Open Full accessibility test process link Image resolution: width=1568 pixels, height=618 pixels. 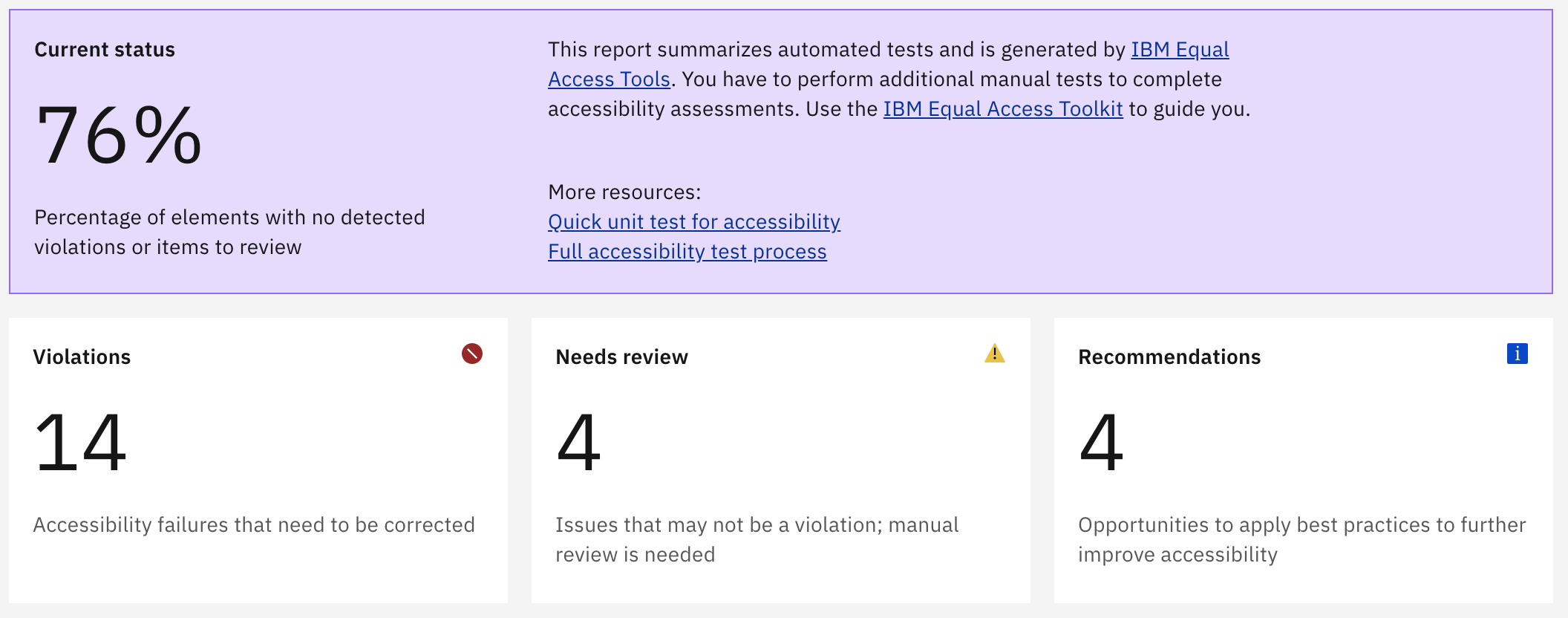[687, 252]
